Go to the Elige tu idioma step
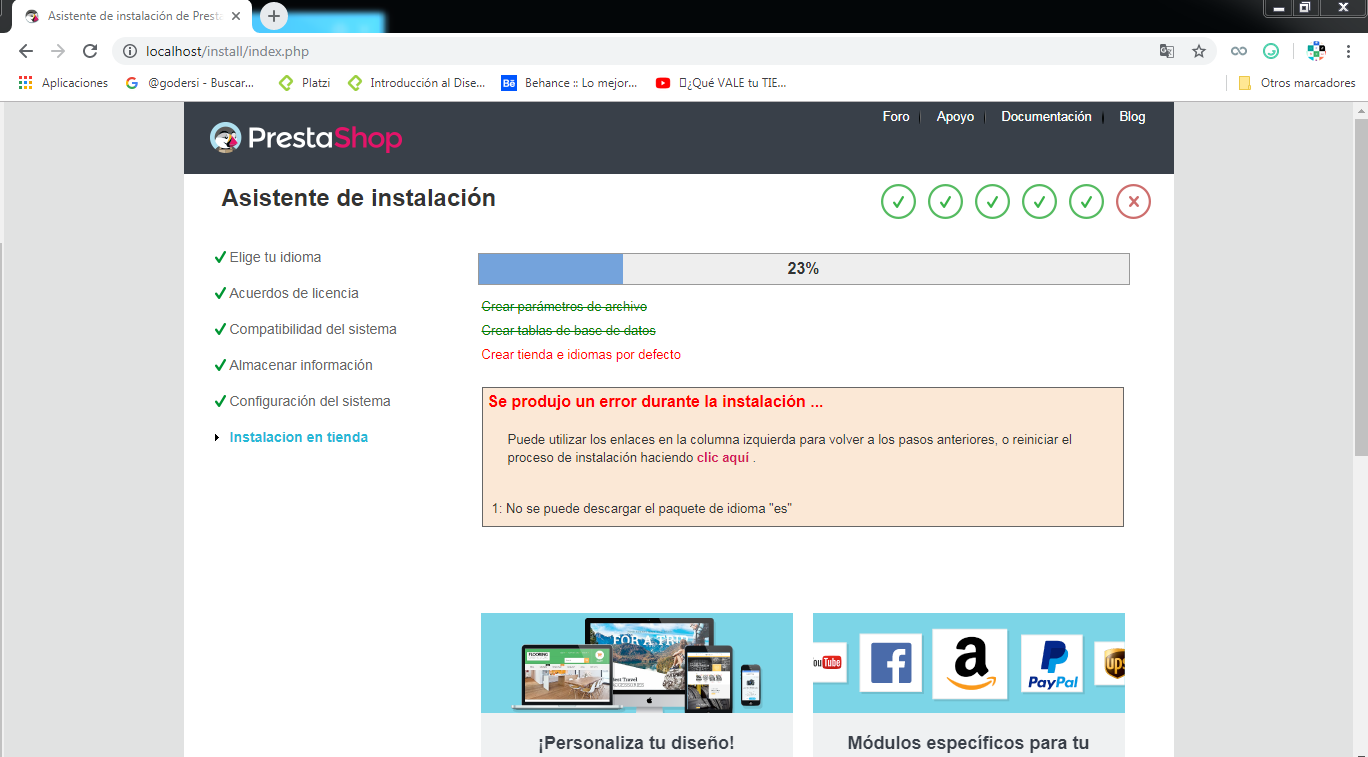The width and height of the screenshot is (1368, 757). 275,257
